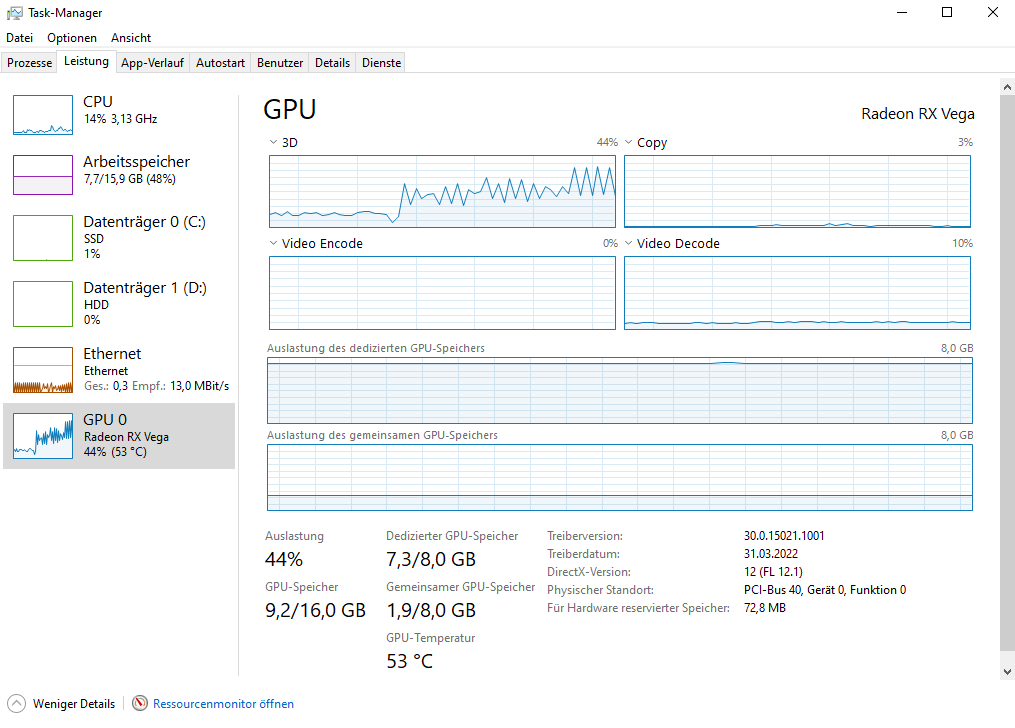This screenshot has height=728, width=1015.
Task: Click the Weniger Details button text
Action: click(x=74, y=704)
